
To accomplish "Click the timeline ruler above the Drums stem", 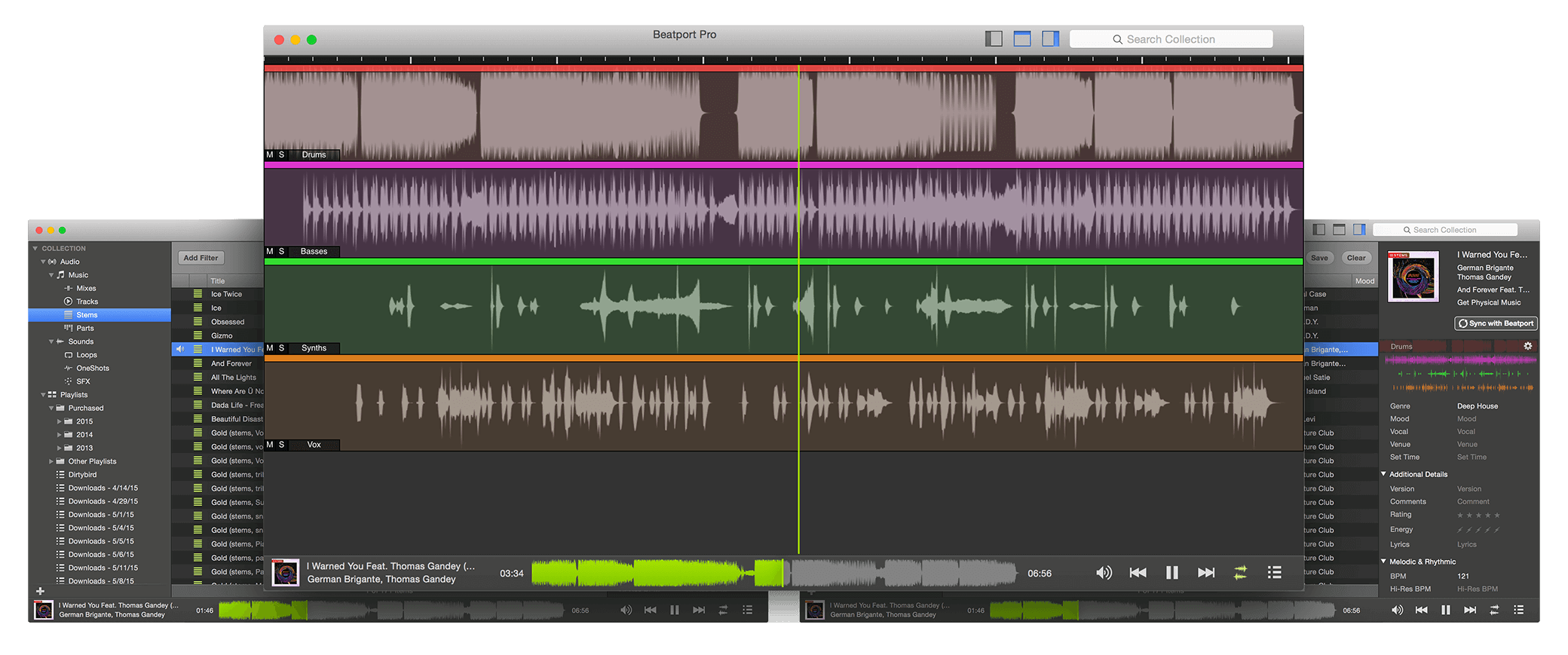I will (x=783, y=60).
